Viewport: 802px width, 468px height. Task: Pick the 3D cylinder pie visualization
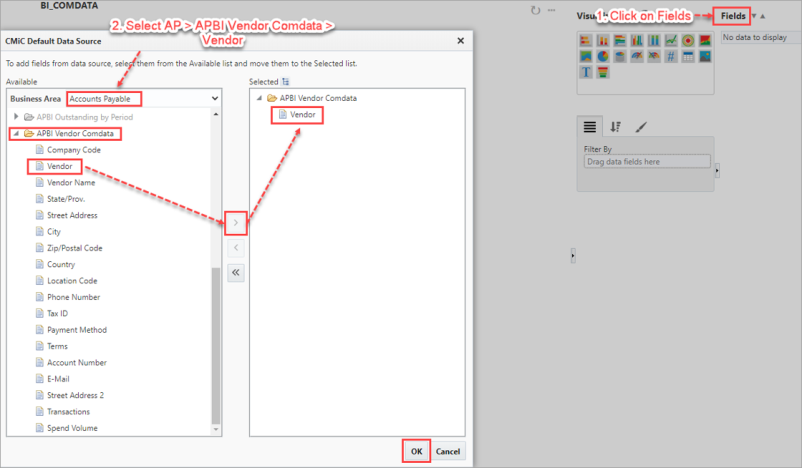(620, 56)
